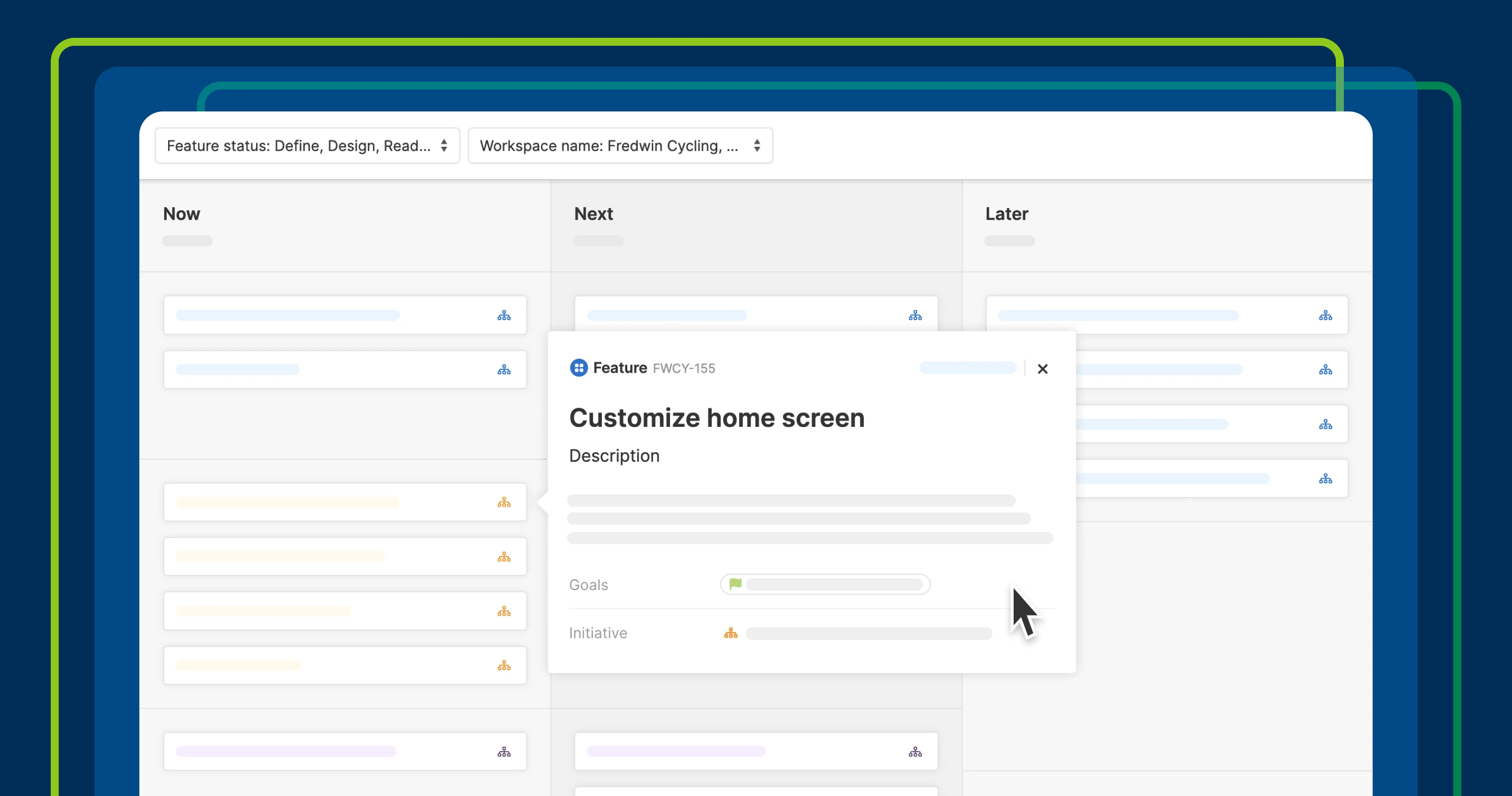Open the Workspace name filter dropdown
1512x796 pixels.
pyautogui.click(x=620, y=146)
